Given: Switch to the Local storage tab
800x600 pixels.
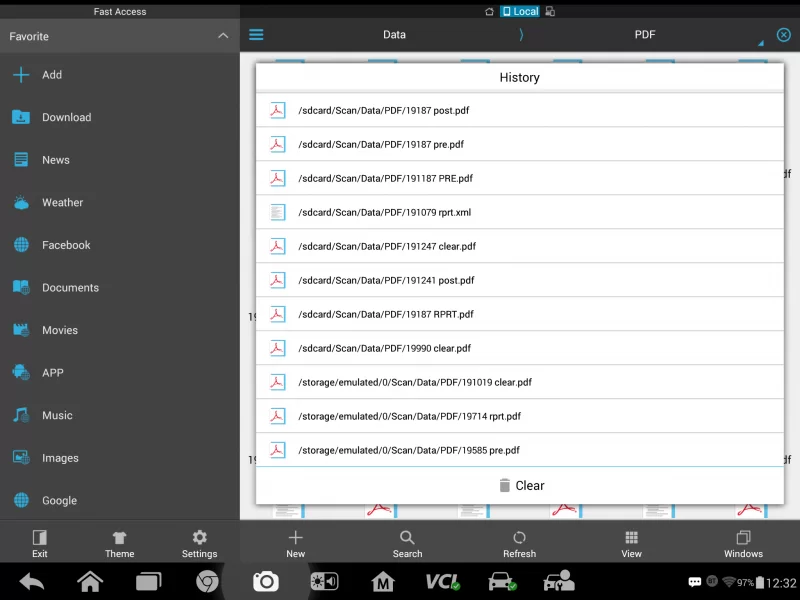Looking at the screenshot, I should 520,12.
